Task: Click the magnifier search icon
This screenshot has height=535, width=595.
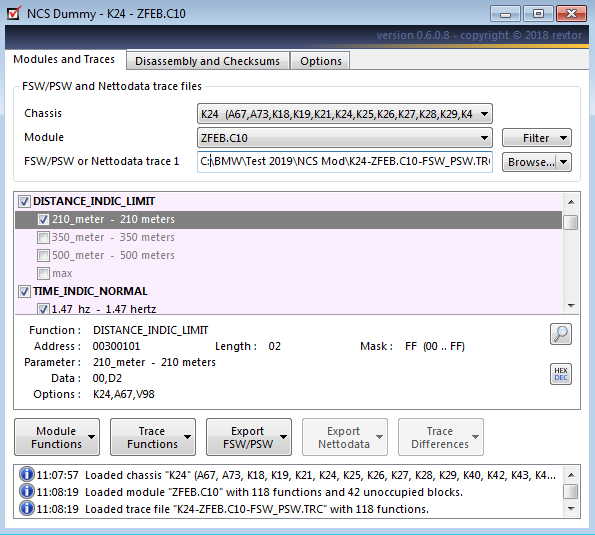Action: (560, 334)
